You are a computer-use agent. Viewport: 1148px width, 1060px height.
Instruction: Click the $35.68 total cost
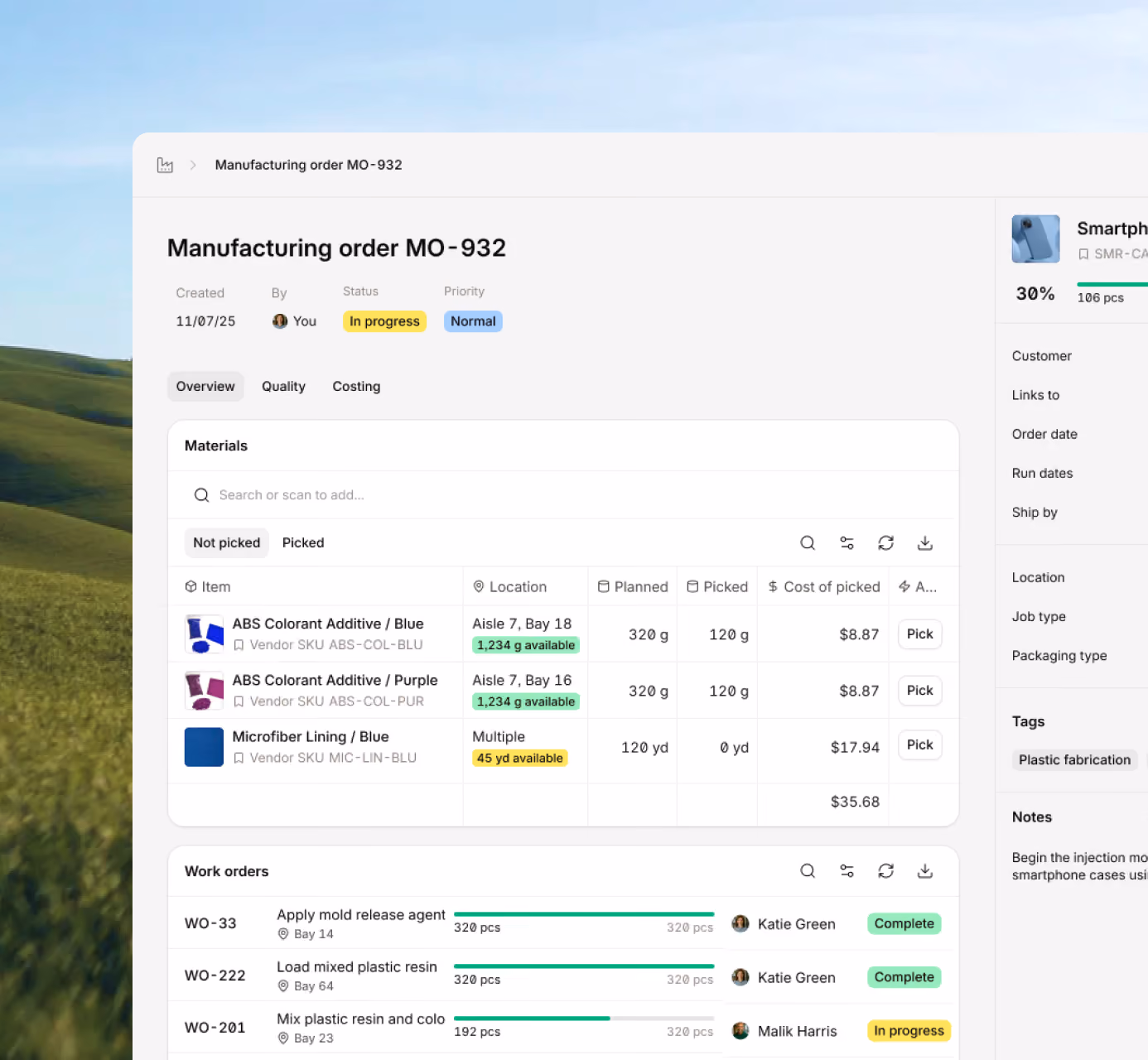pos(855,802)
